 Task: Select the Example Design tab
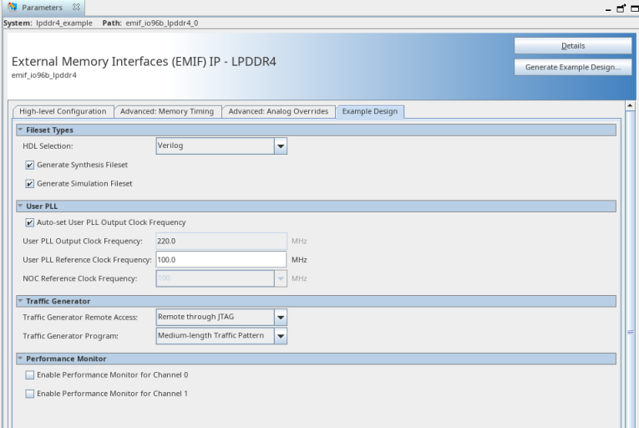pos(370,111)
